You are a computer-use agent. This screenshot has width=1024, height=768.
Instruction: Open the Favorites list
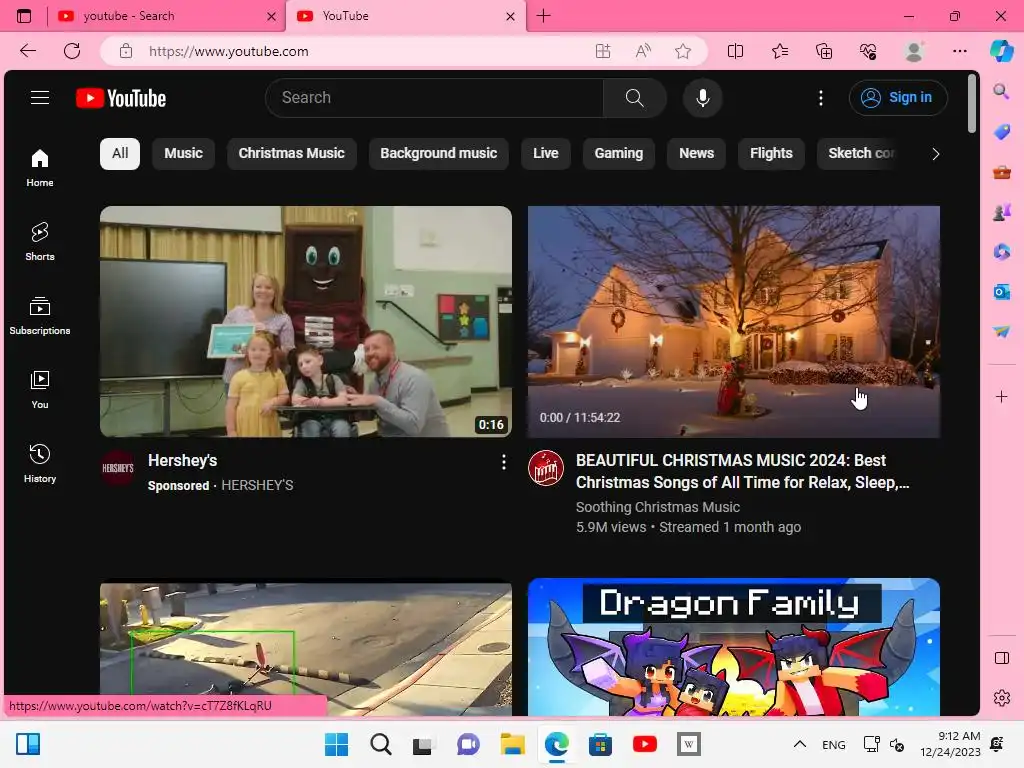780,51
